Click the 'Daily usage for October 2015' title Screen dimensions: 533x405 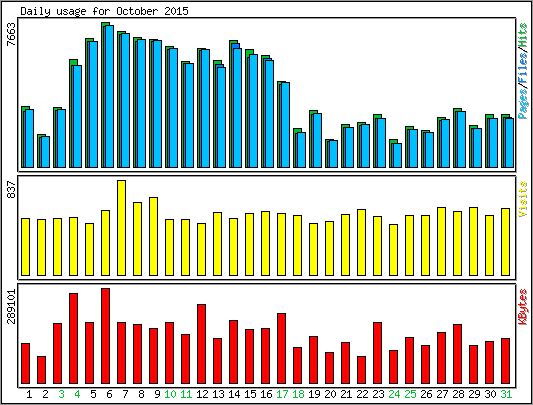pyautogui.click(x=104, y=11)
